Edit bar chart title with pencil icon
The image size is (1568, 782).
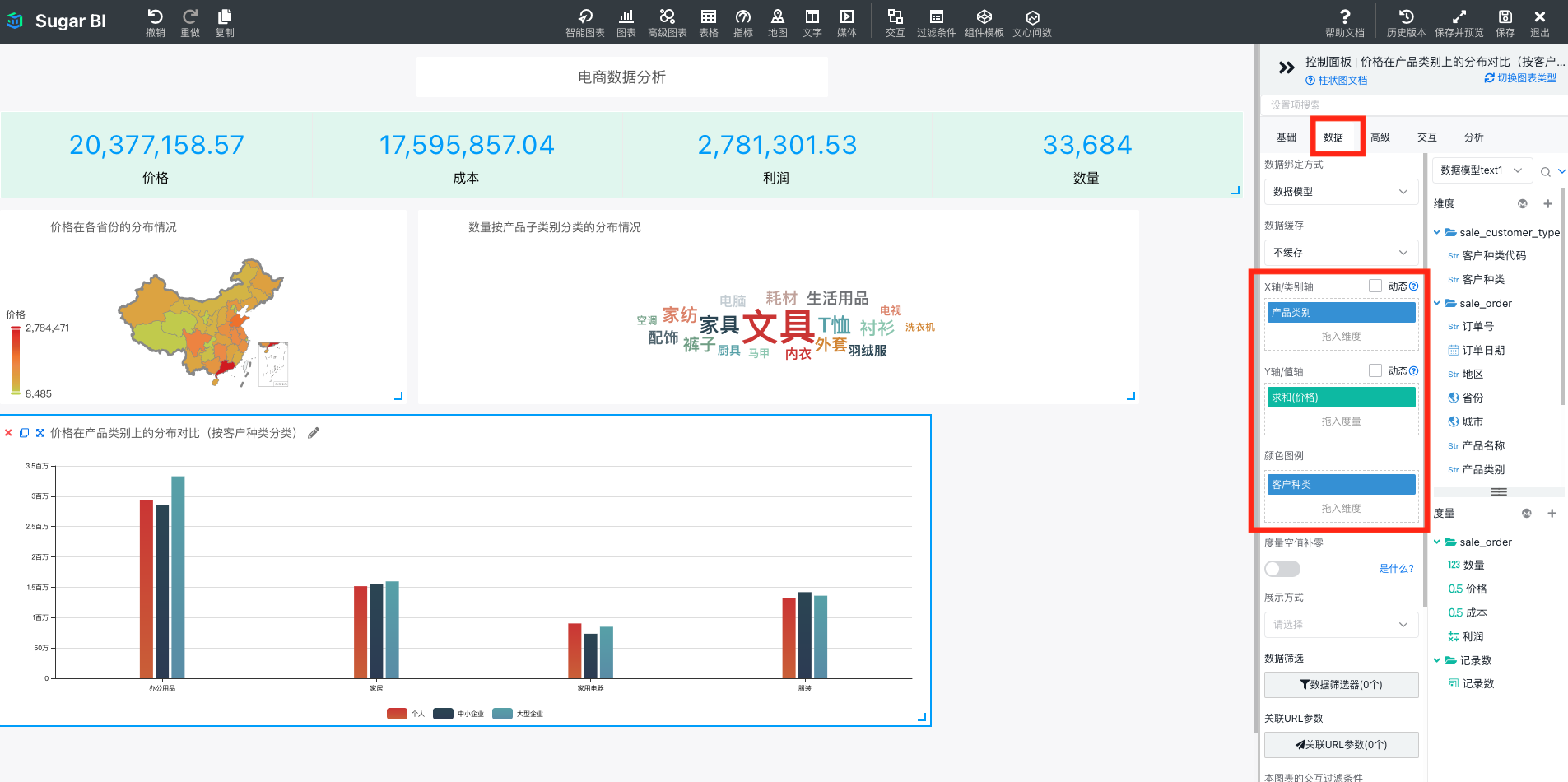tap(314, 433)
